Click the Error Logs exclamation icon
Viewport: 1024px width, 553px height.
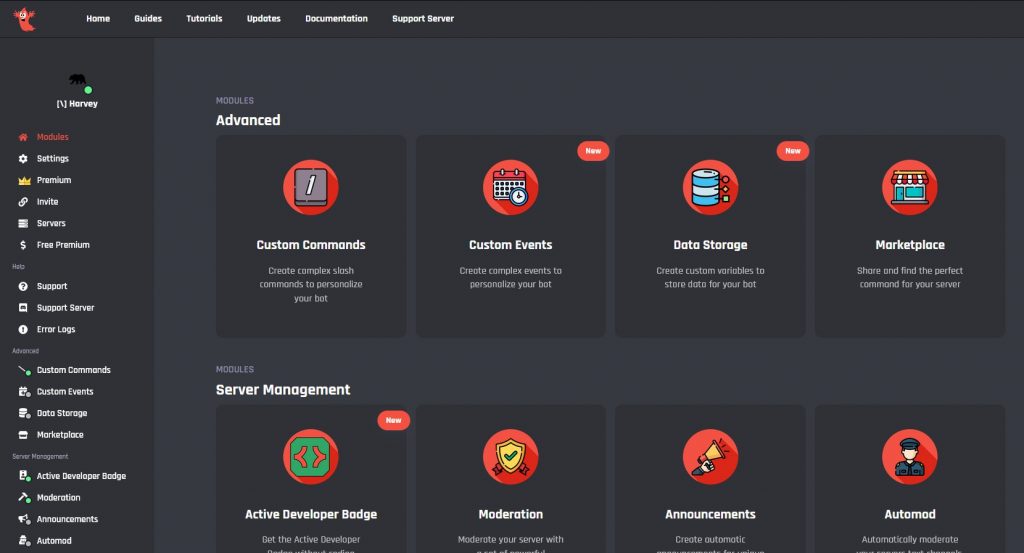coord(23,330)
